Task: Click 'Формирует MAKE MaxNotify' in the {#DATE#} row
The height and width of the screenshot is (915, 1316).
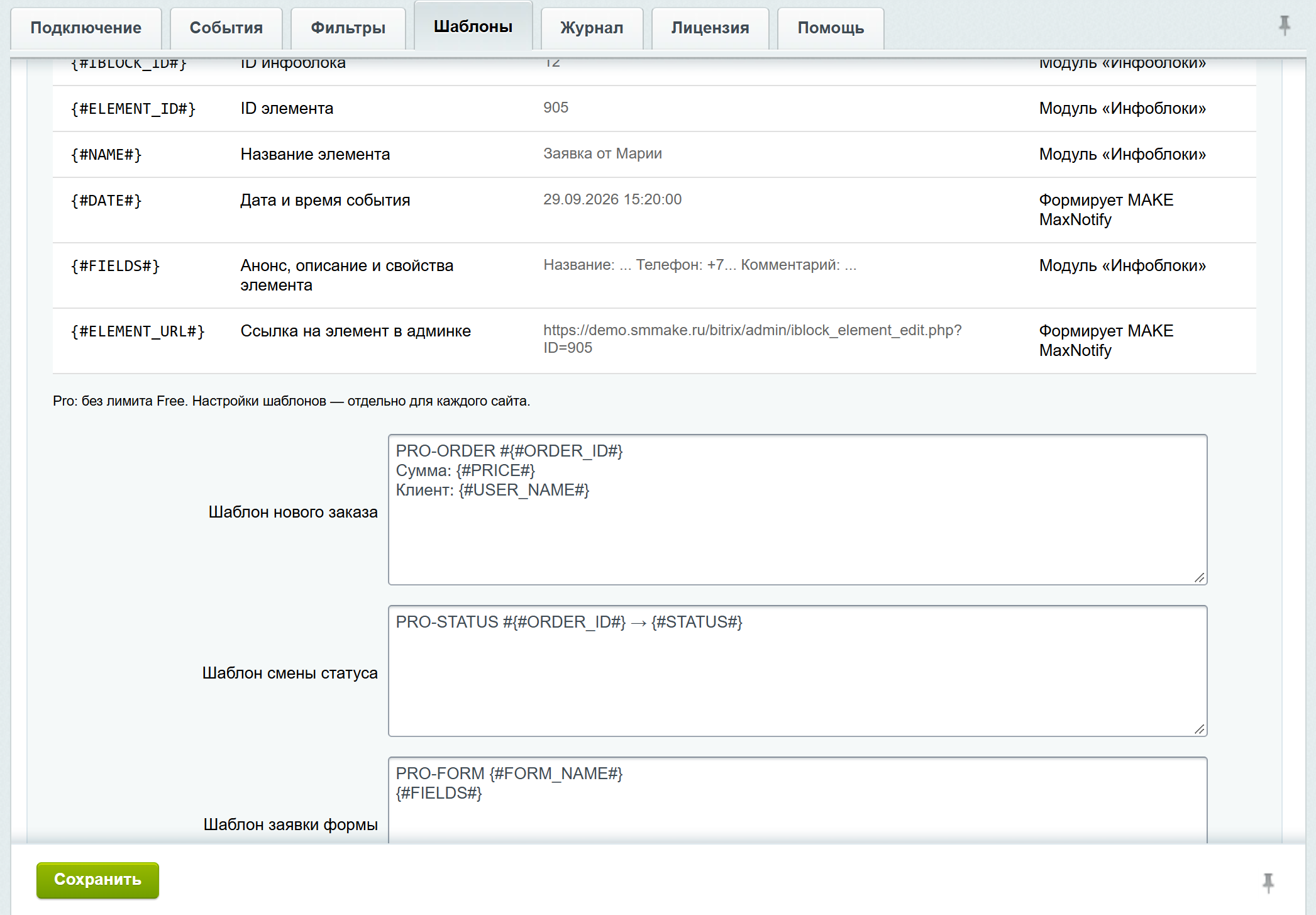Action: click(1106, 209)
